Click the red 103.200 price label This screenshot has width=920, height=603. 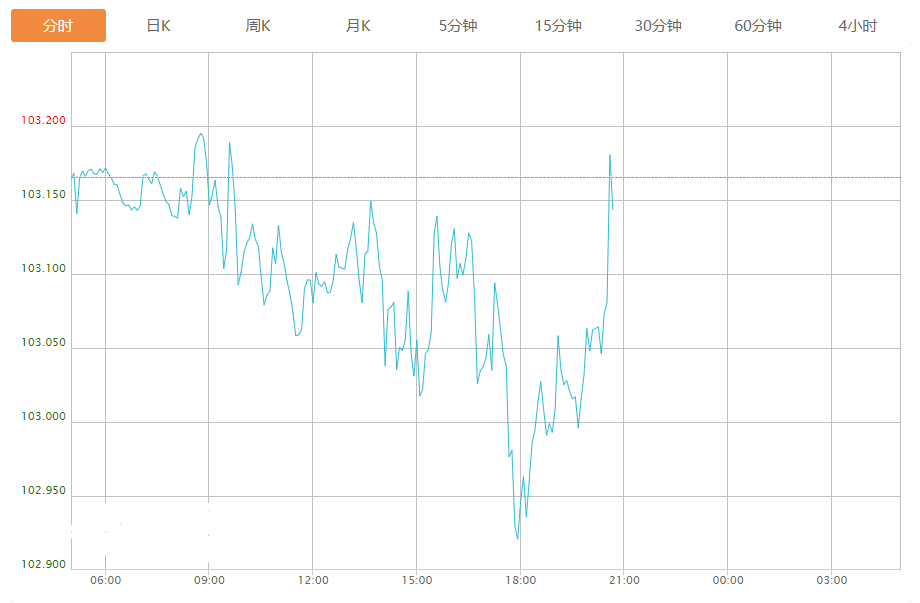(x=43, y=121)
